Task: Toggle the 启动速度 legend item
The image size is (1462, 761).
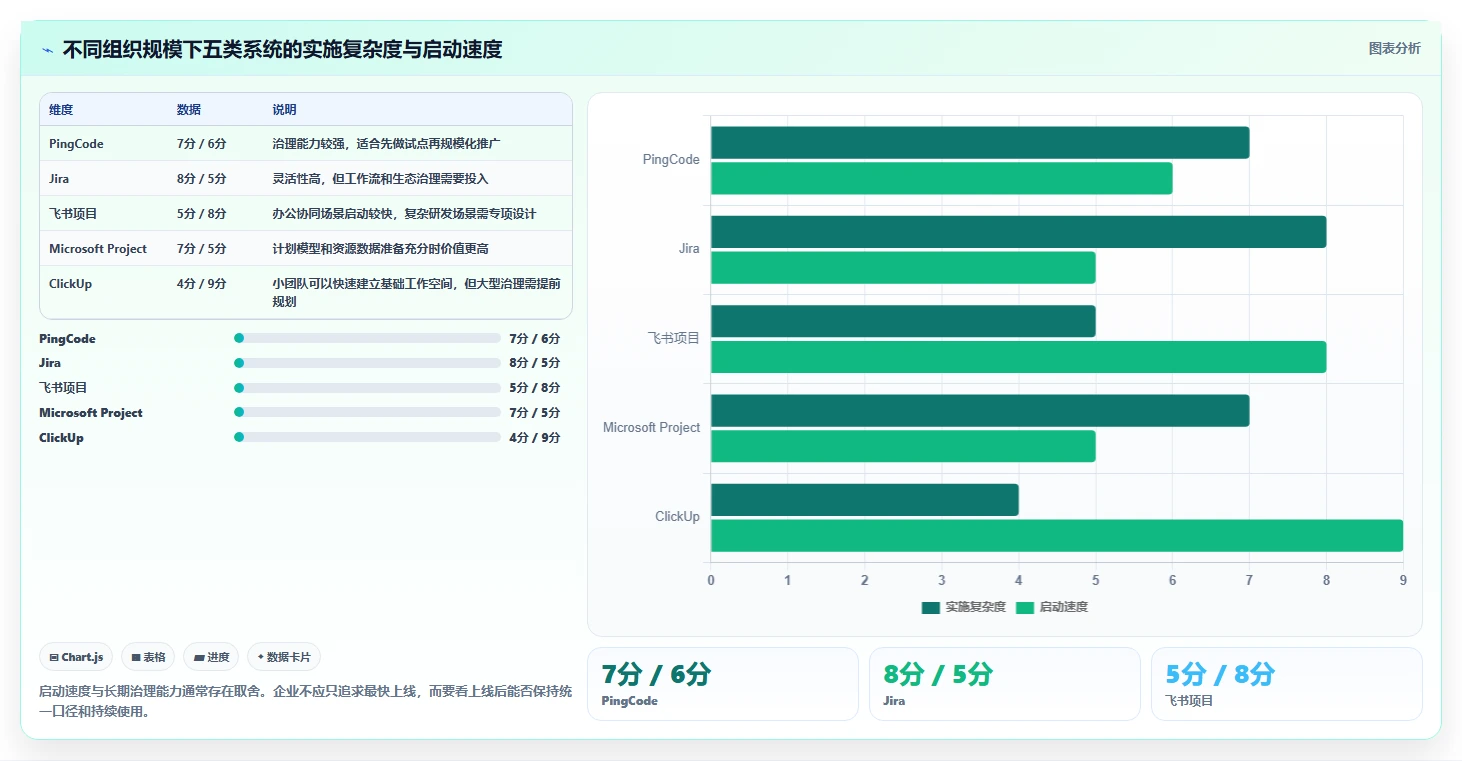Action: [x=1052, y=607]
